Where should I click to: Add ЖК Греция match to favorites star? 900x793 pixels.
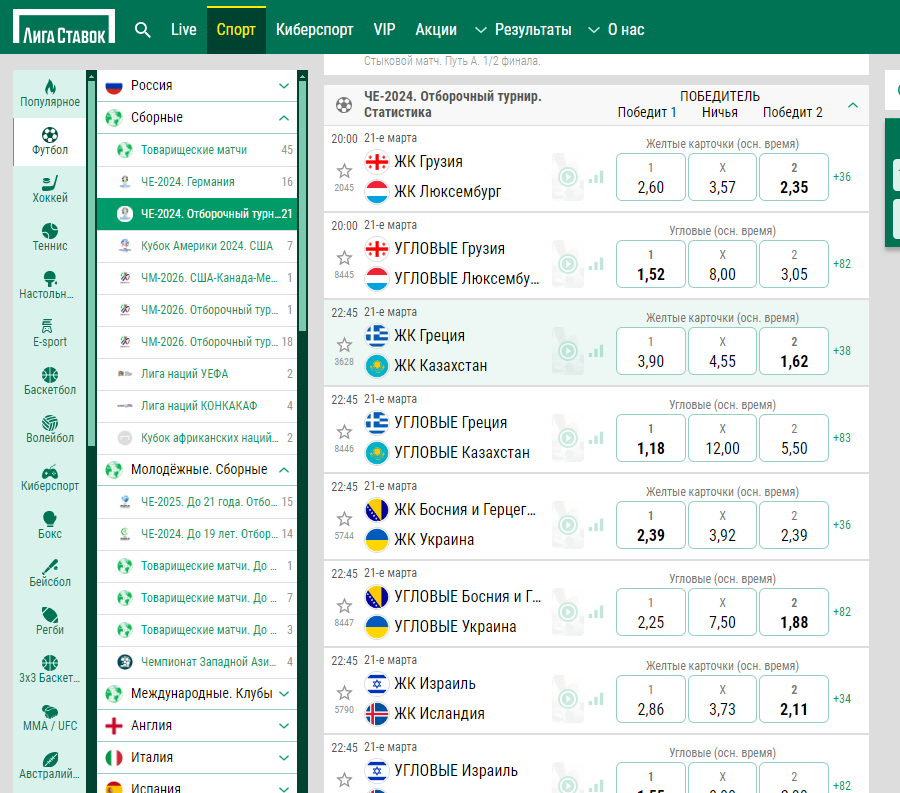tap(344, 345)
